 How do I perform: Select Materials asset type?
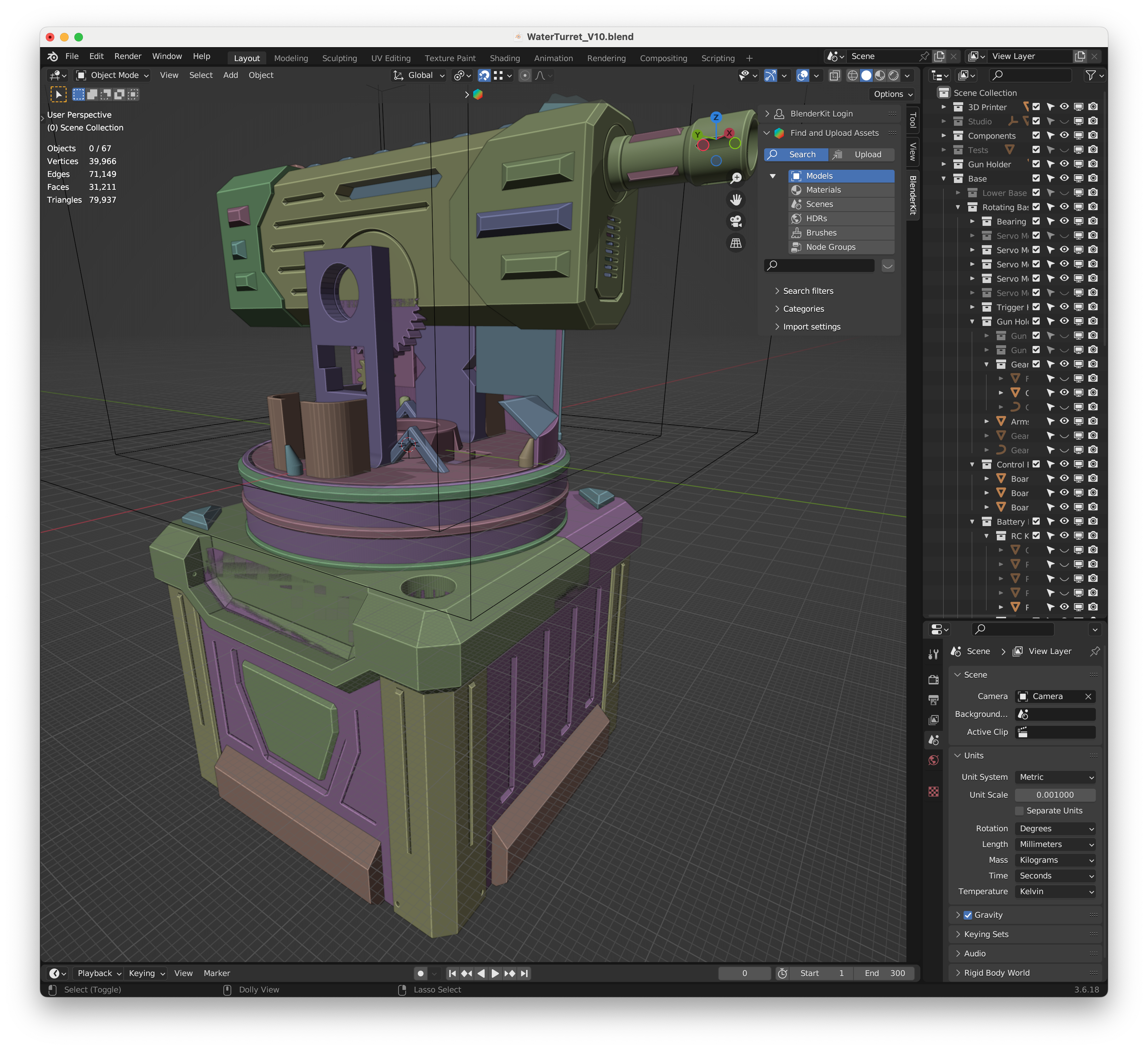pos(823,190)
